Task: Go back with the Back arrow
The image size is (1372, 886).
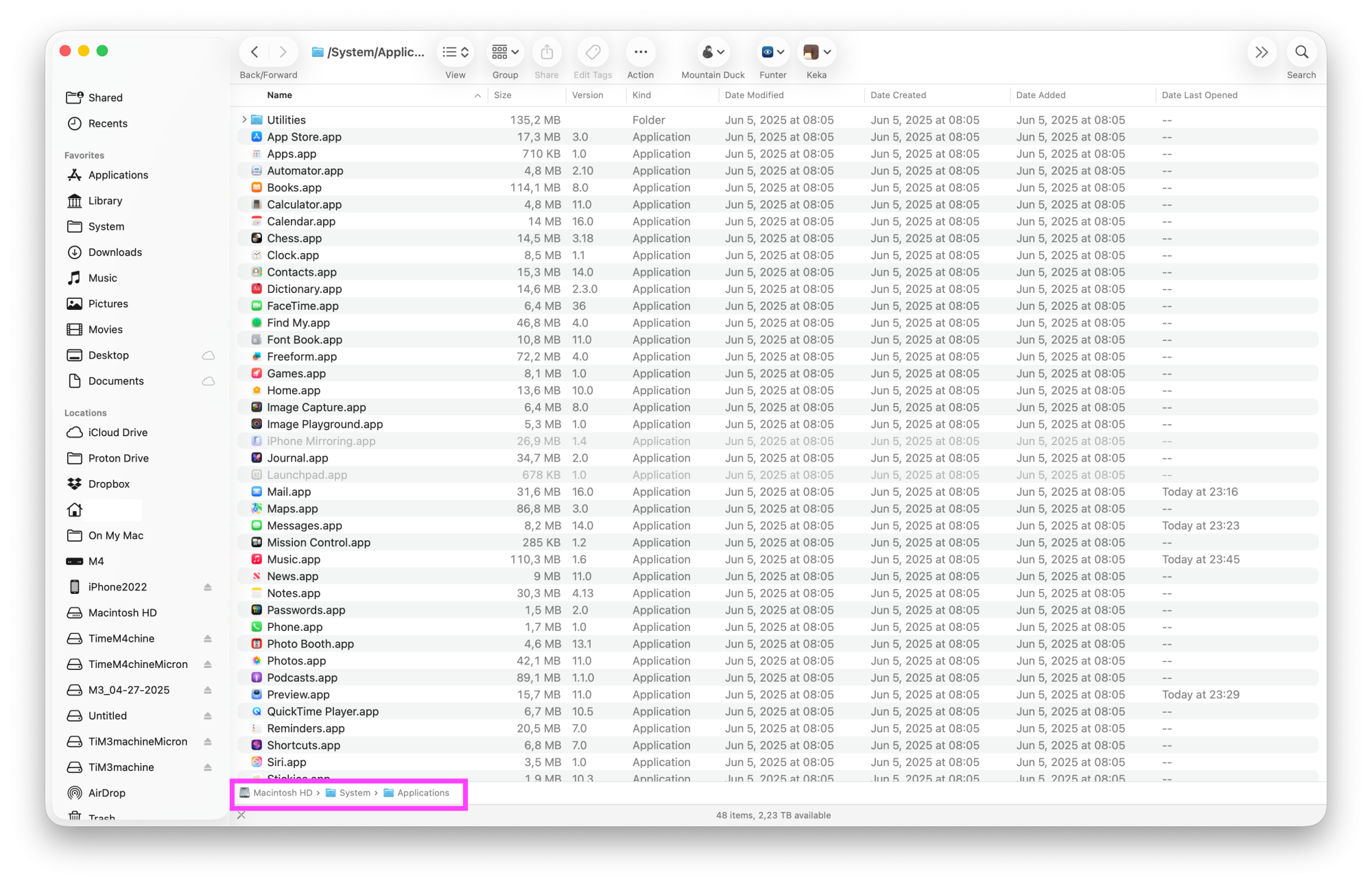Action: (255, 53)
